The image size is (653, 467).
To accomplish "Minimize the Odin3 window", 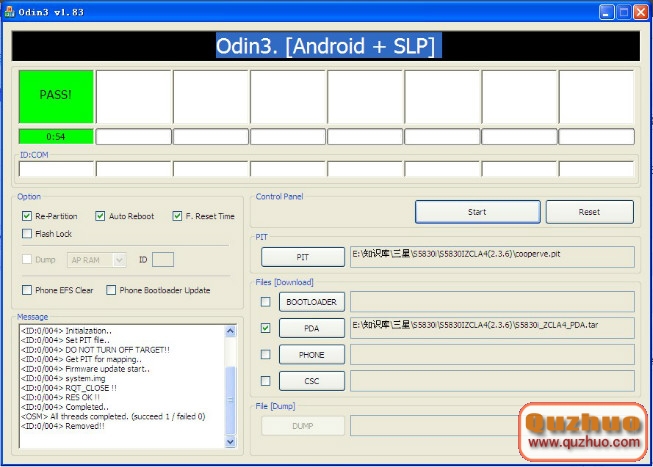I will (x=606, y=12).
